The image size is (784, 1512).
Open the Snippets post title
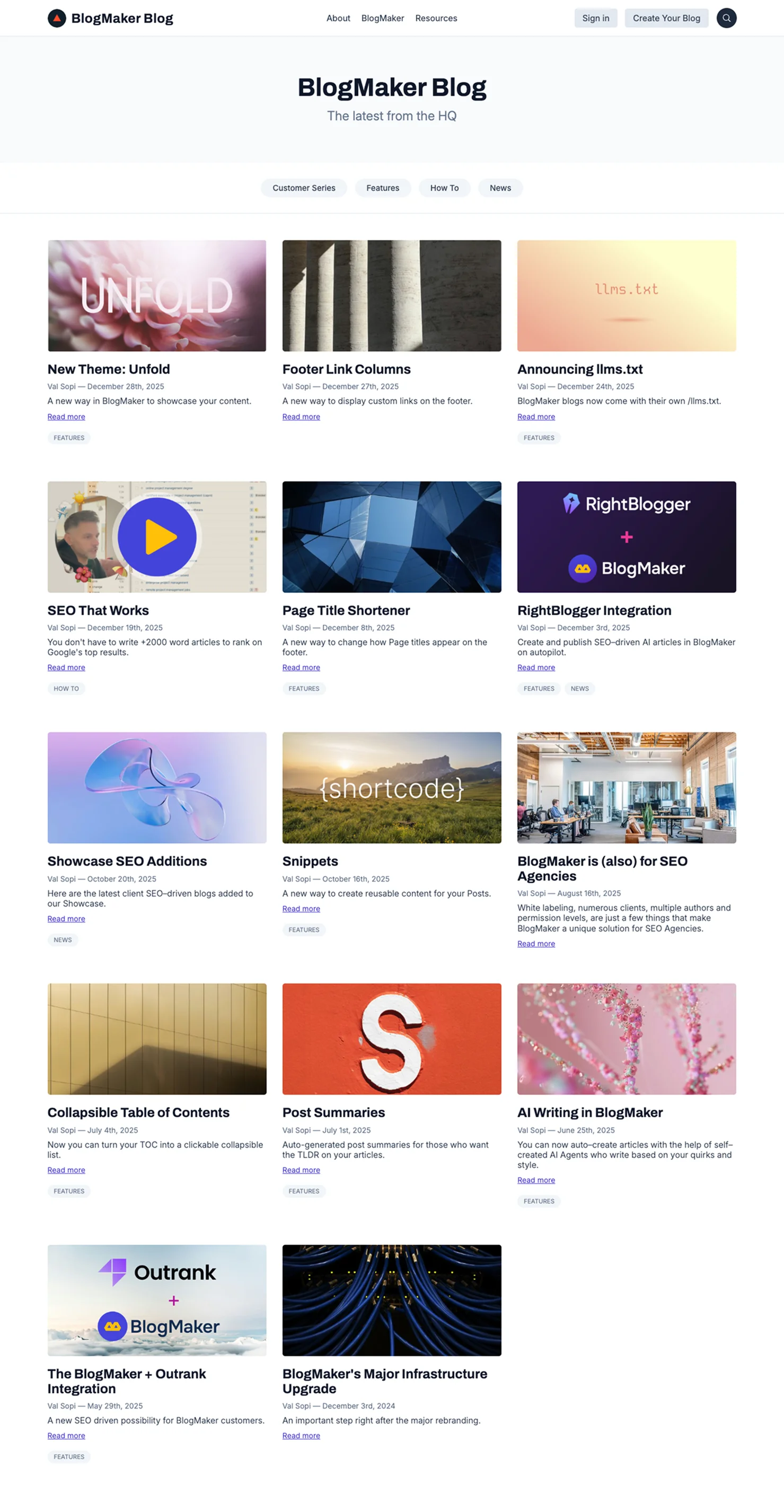click(x=310, y=861)
